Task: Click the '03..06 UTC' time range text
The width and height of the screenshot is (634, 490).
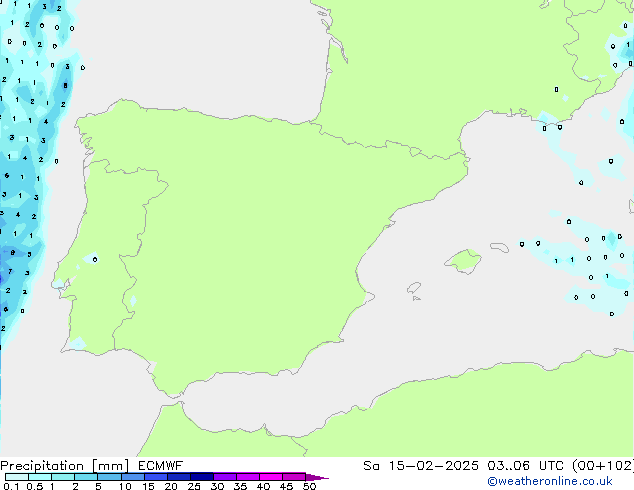Action: pyautogui.click(x=525, y=466)
